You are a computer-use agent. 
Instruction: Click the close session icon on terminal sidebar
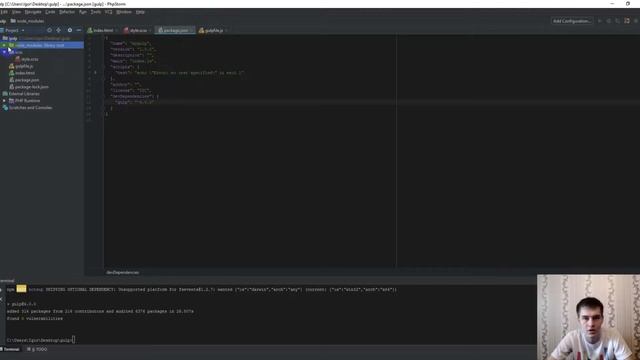pos(2,299)
